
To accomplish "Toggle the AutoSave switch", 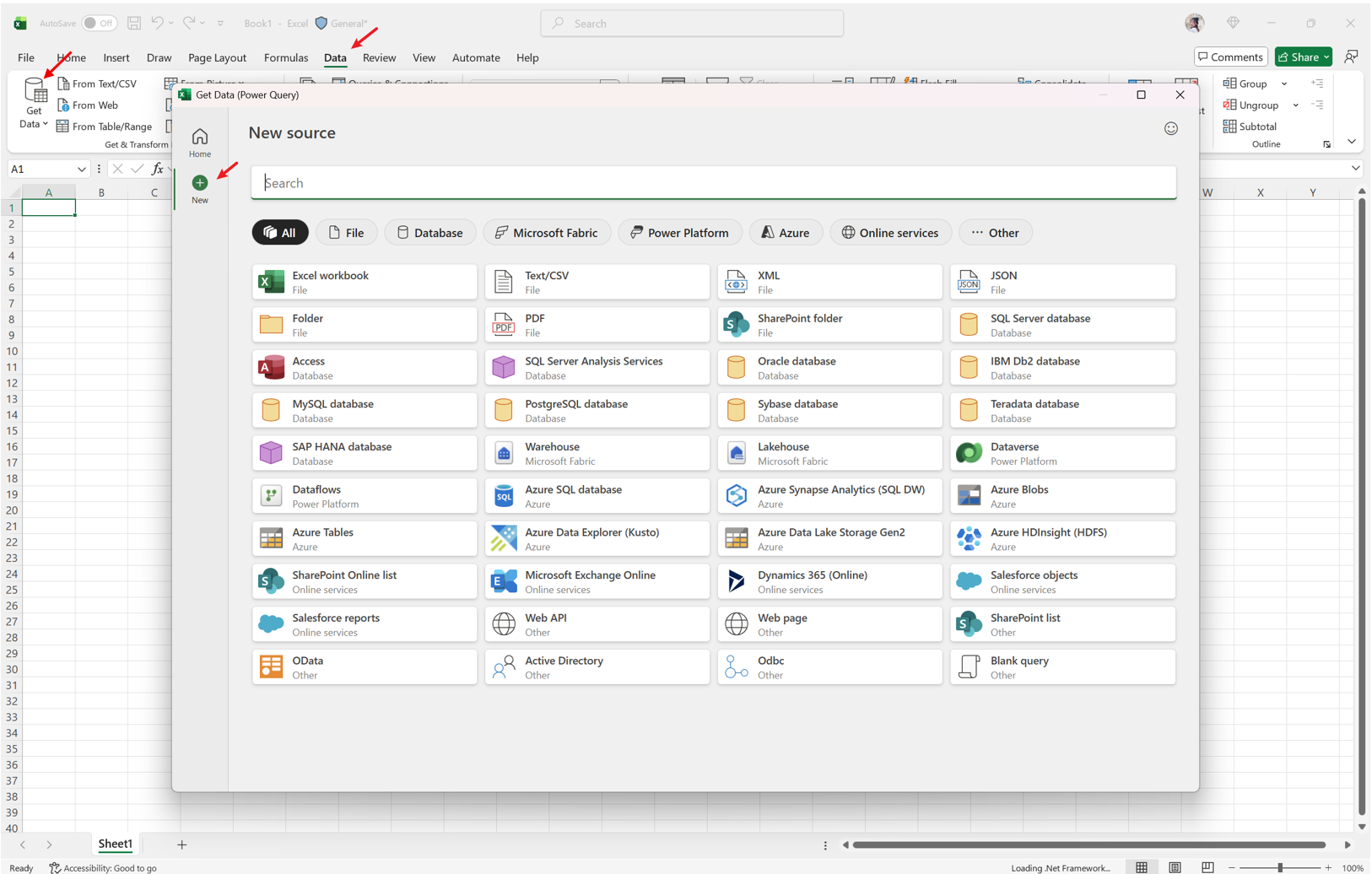I will click(x=100, y=24).
